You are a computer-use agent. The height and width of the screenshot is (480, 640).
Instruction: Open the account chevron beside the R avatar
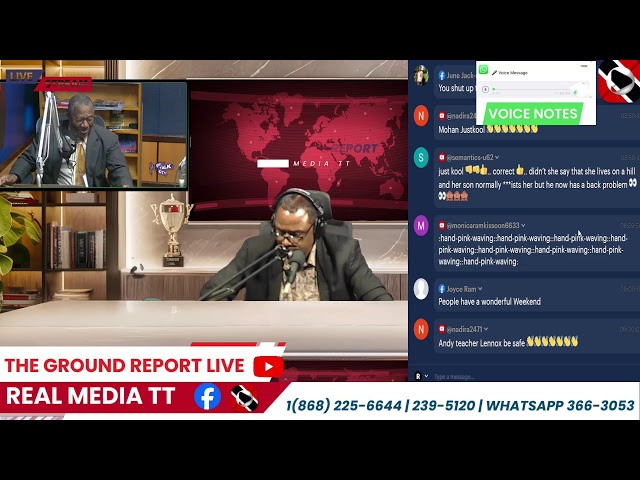tap(426, 376)
